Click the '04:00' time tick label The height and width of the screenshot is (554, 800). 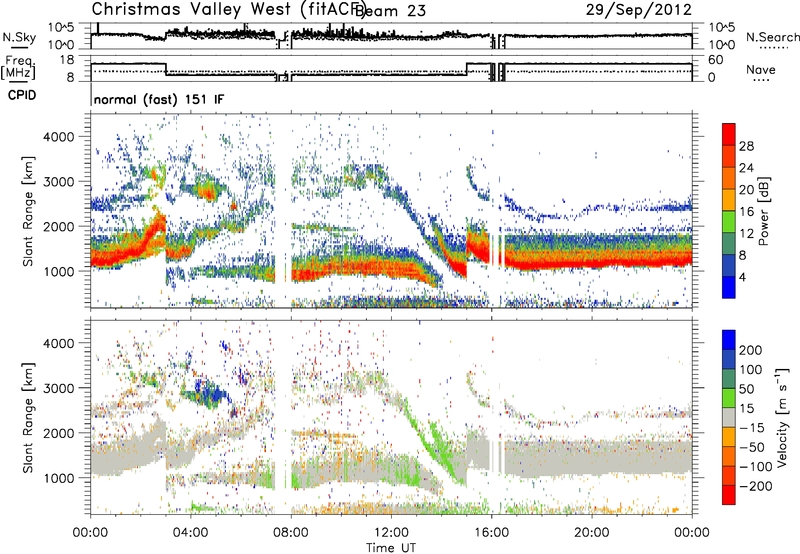click(x=190, y=533)
